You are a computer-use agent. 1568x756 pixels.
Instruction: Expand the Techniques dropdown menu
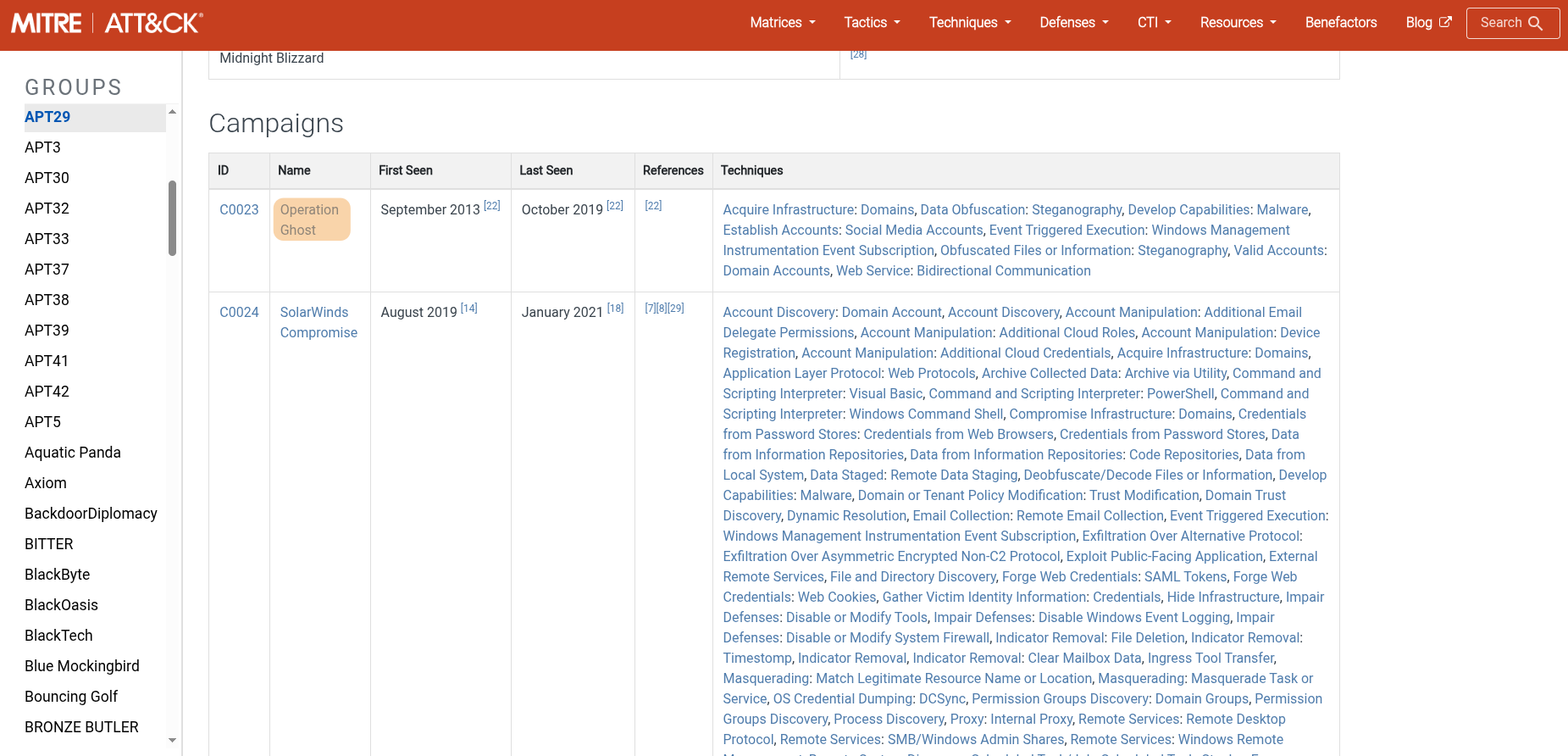pos(970,23)
